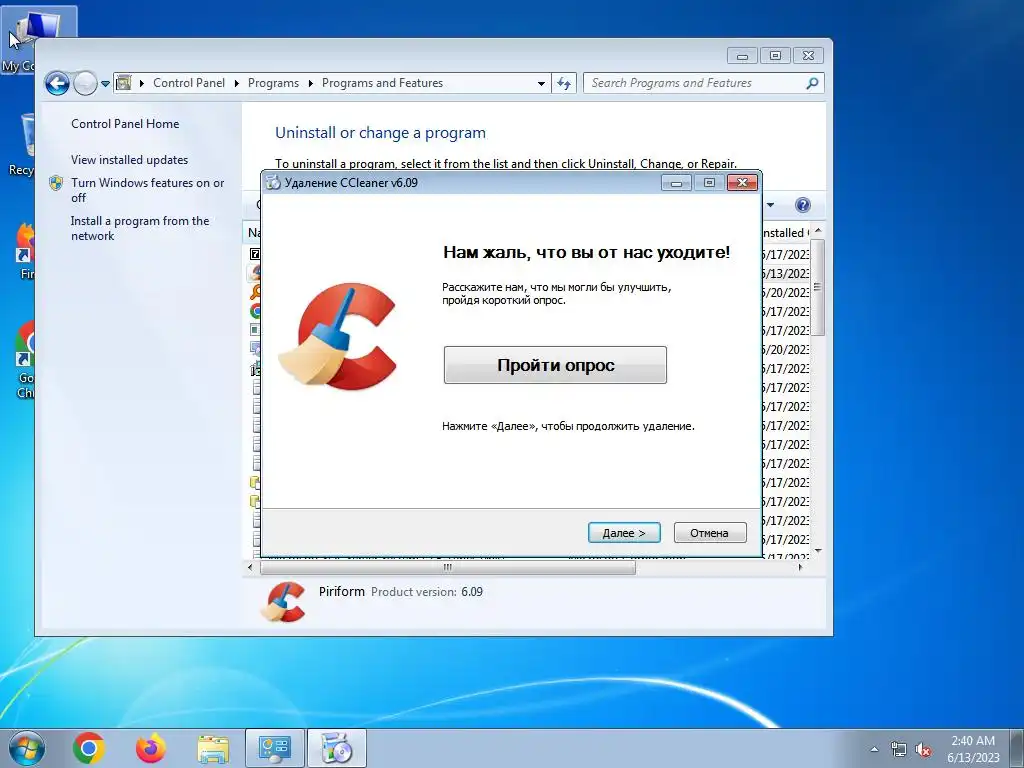The height and width of the screenshot is (768, 1024).
Task: Click the search magnifier icon
Action: (812, 83)
